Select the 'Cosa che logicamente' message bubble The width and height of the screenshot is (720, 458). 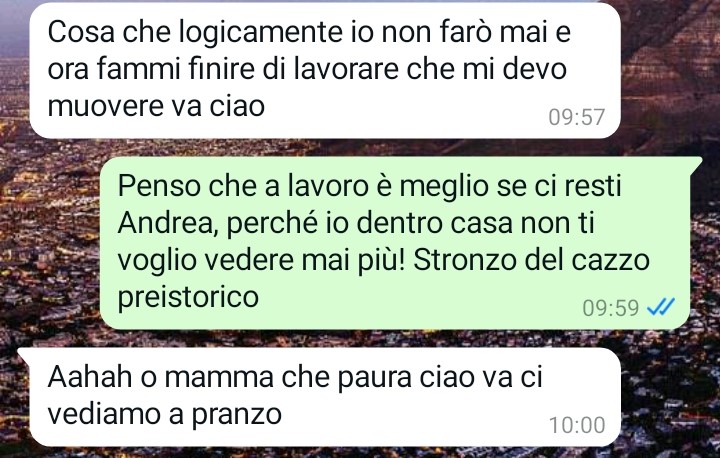pyautogui.click(x=325, y=70)
